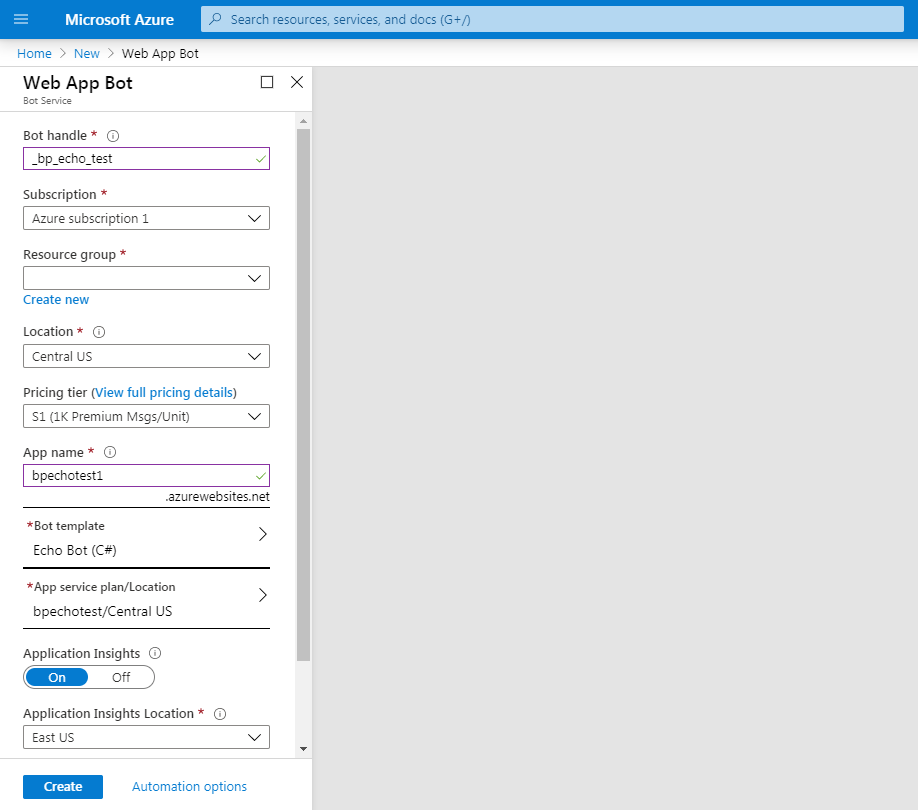The image size is (918, 810).
Task: Maximize the Web App Bot blade
Action: point(267,82)
